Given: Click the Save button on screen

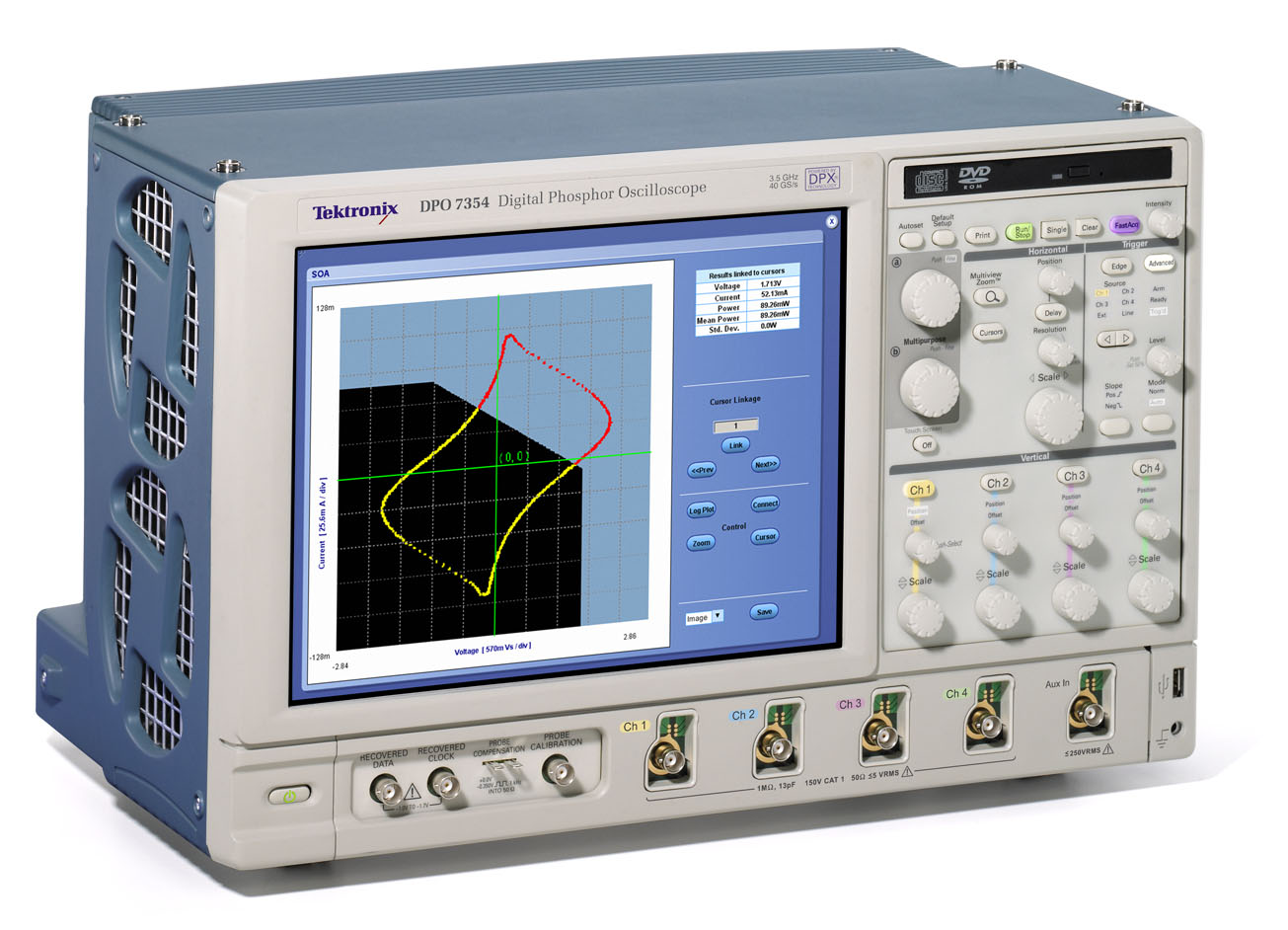Looking at the screenshot, I should 764,612.
